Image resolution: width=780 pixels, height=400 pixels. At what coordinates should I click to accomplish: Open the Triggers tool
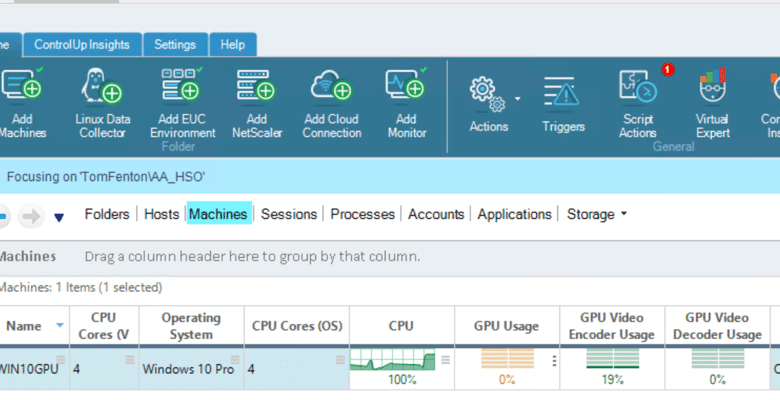pos(563,104)
